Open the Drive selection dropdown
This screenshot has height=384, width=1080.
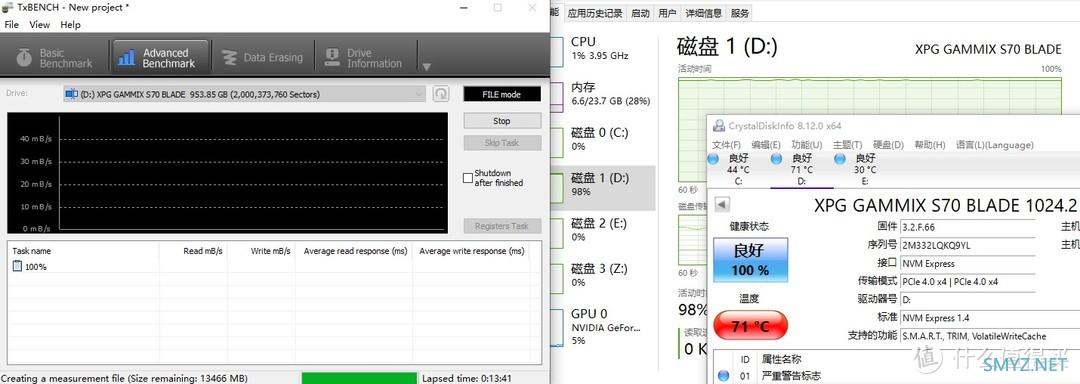coord(245,94)
